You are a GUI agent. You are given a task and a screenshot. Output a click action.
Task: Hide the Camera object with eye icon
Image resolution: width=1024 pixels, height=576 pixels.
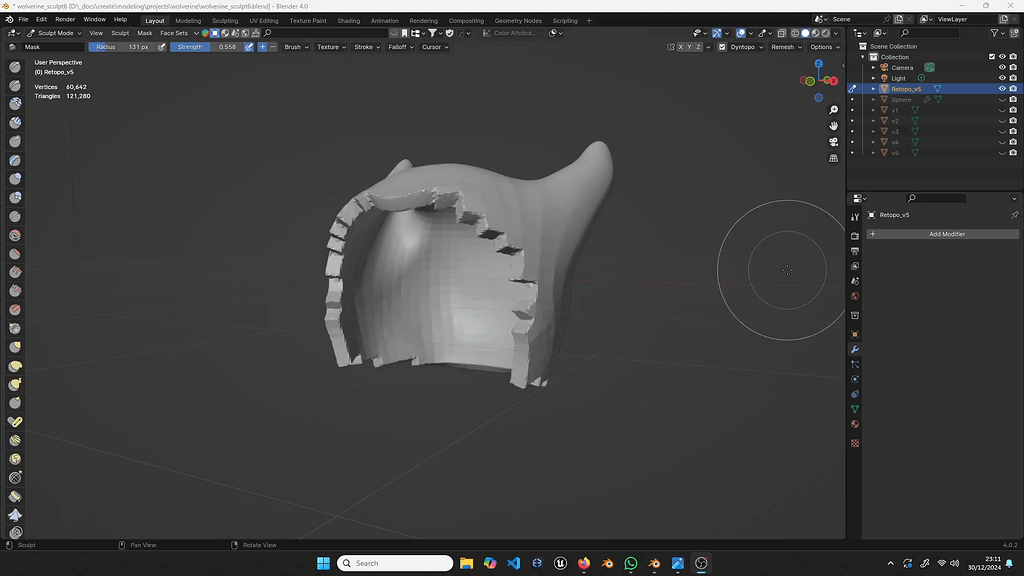pyautogui.click(x=1002, y=67)
